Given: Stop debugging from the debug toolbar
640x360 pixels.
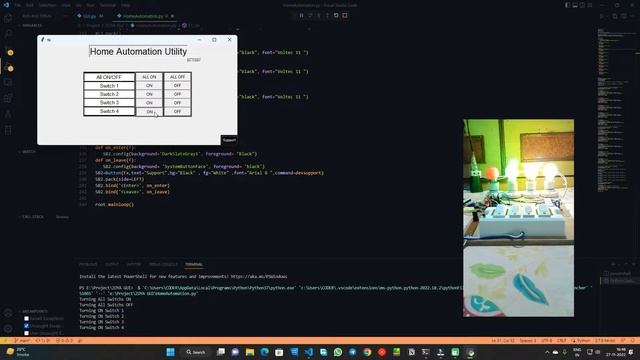Looking at the screenshot, I should click(345, 16).
